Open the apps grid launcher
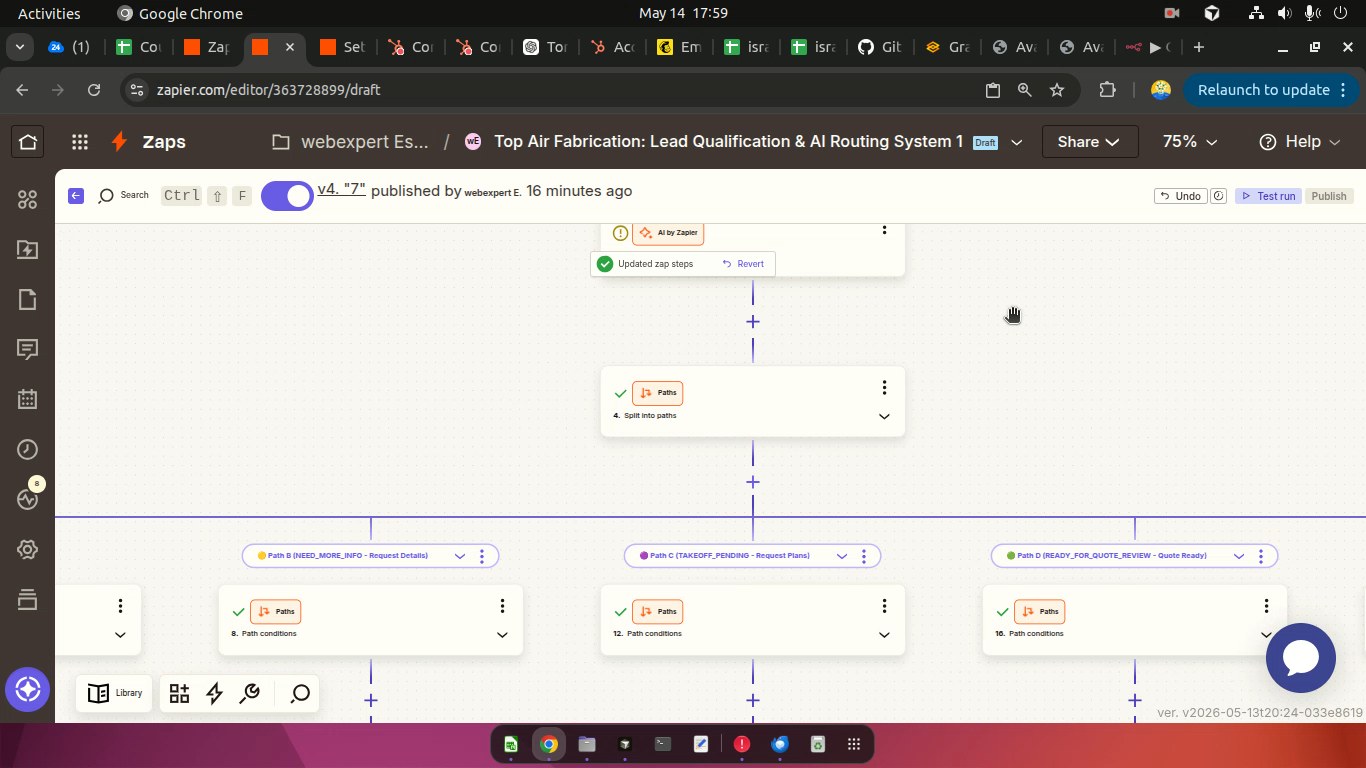 pyautogui.click(x=80, y=142)
